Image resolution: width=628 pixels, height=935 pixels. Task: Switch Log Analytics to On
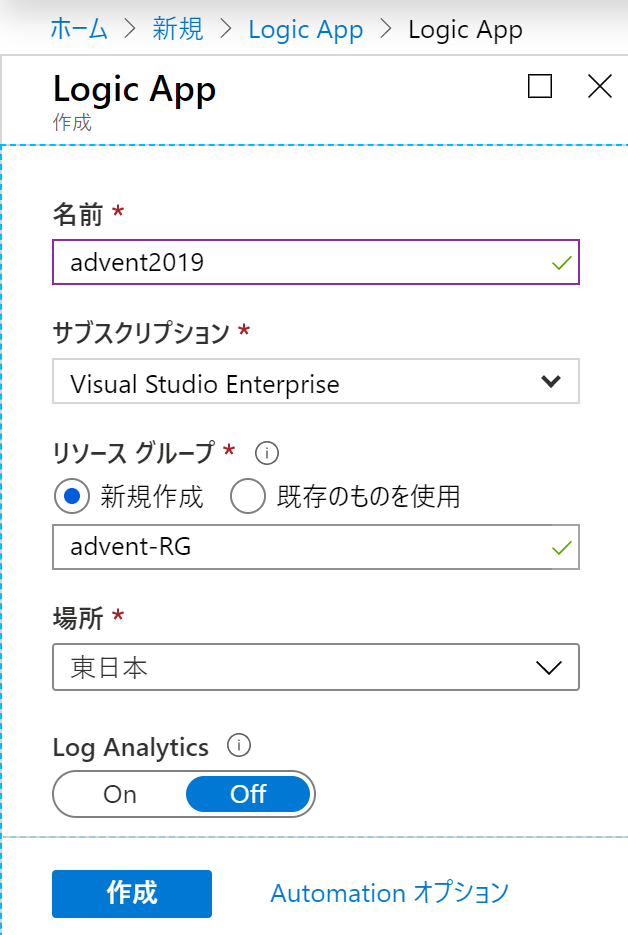click(x=121, y=795)
